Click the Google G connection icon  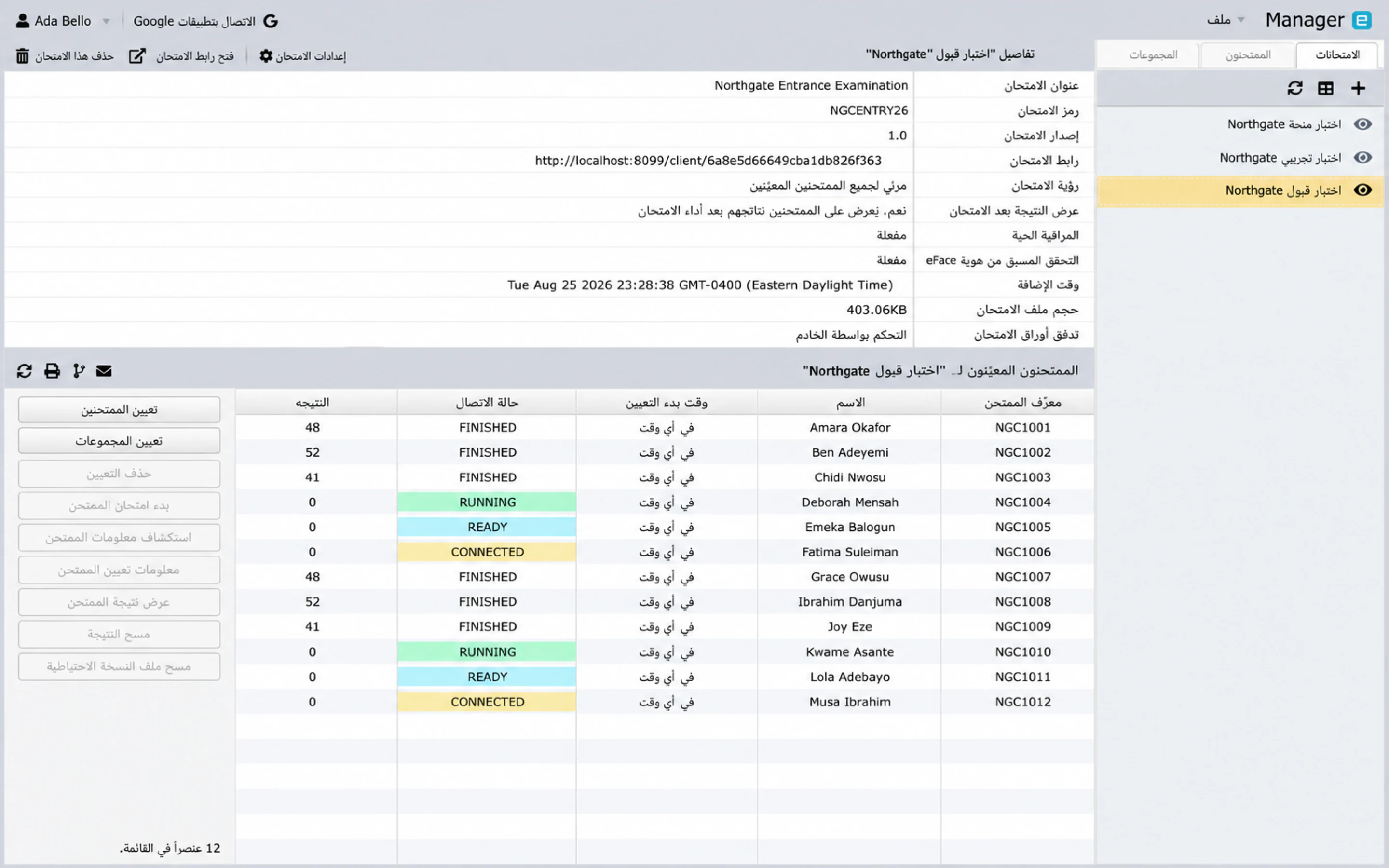pyautogui.click(x=271, y=21)
